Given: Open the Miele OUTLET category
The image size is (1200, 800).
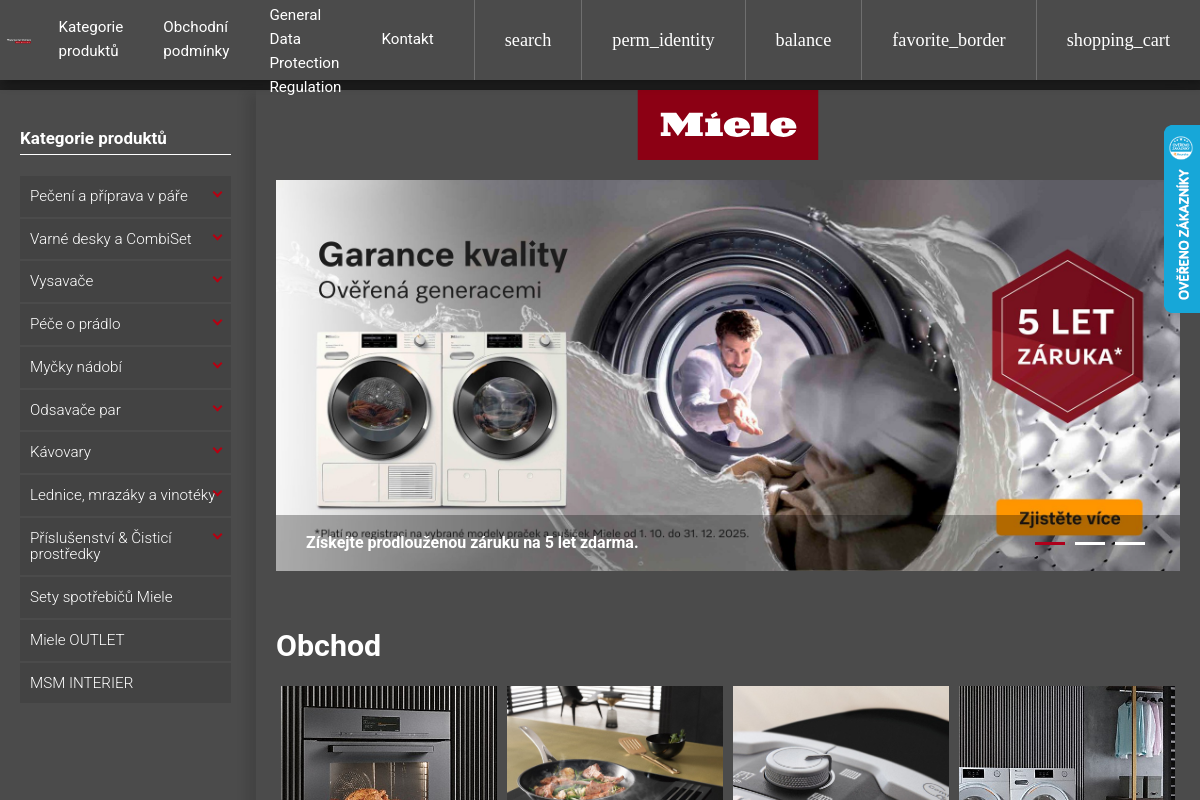Looking at the screenshot, I should (125, 640).
